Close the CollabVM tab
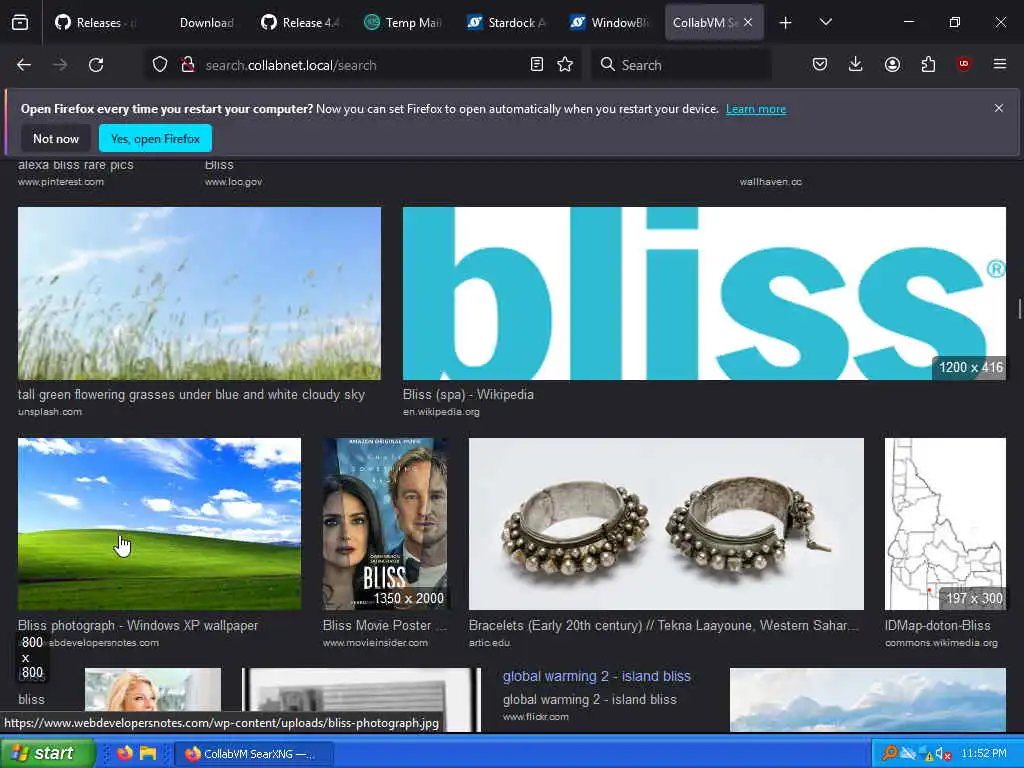The width and height of the screenshot is (1024, 768). pyautogui.click(x=748, y=22)
